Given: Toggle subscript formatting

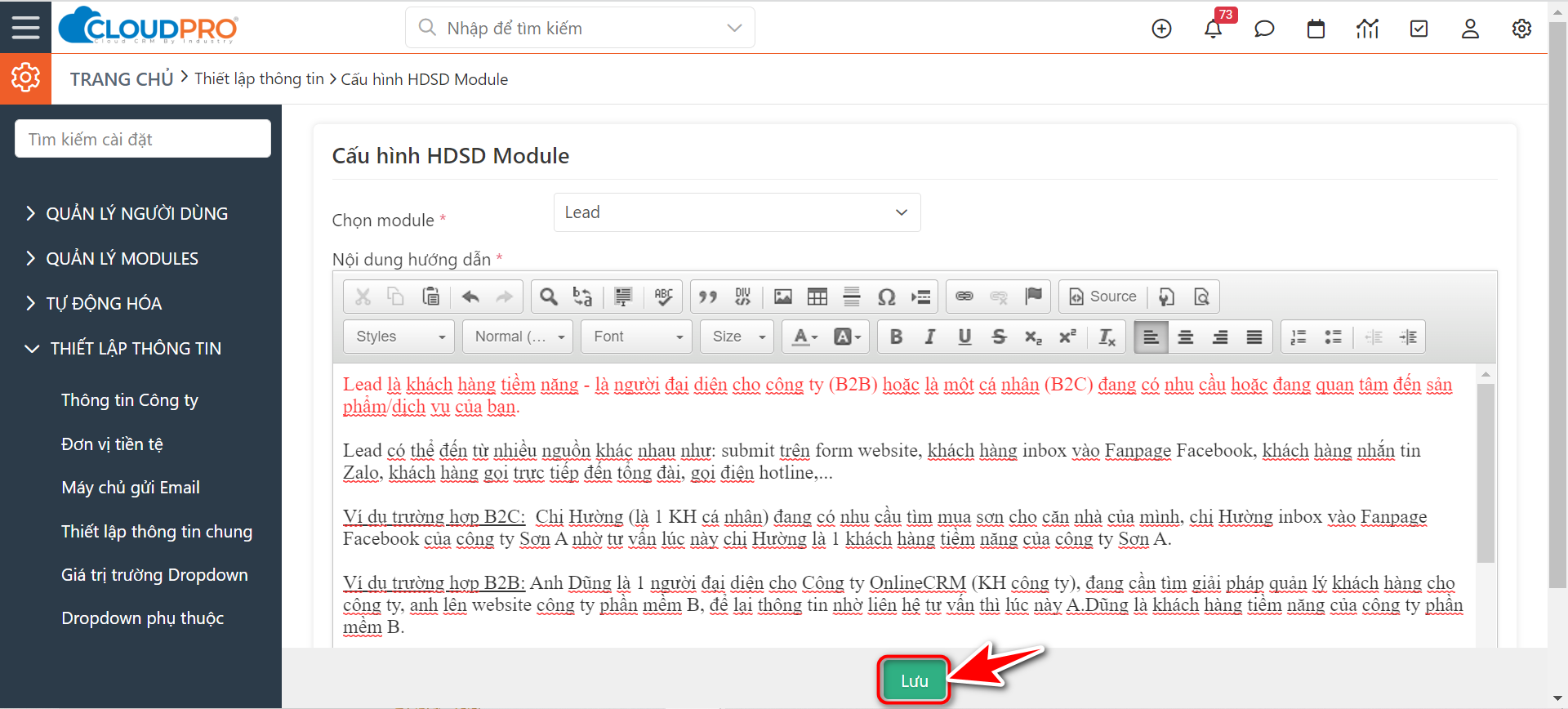Looking at the screenshot, I should tap(1033, 337).
